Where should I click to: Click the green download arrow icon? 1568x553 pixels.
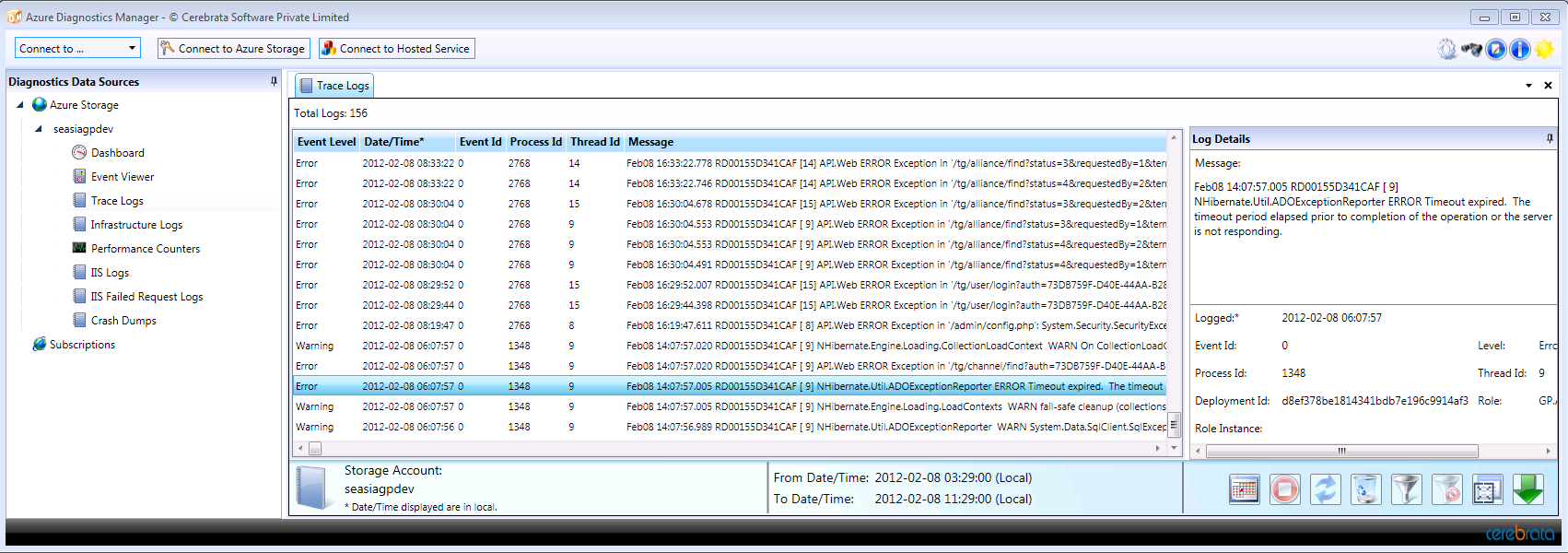1527,489
